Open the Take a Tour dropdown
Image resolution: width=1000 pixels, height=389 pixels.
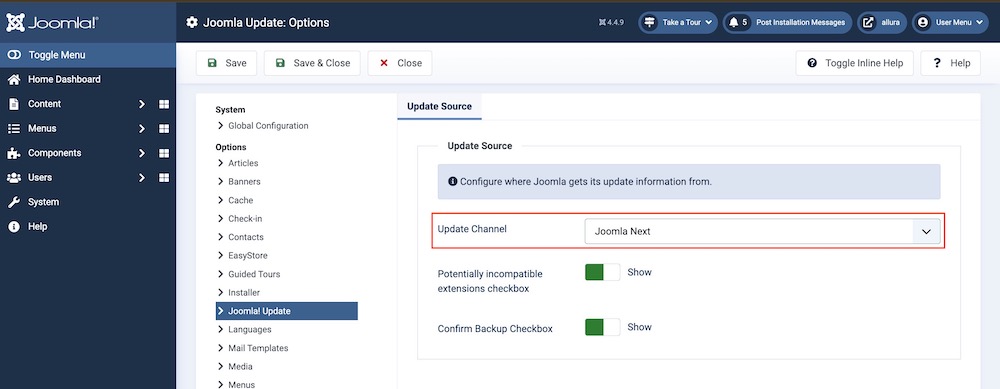(678, 22)
